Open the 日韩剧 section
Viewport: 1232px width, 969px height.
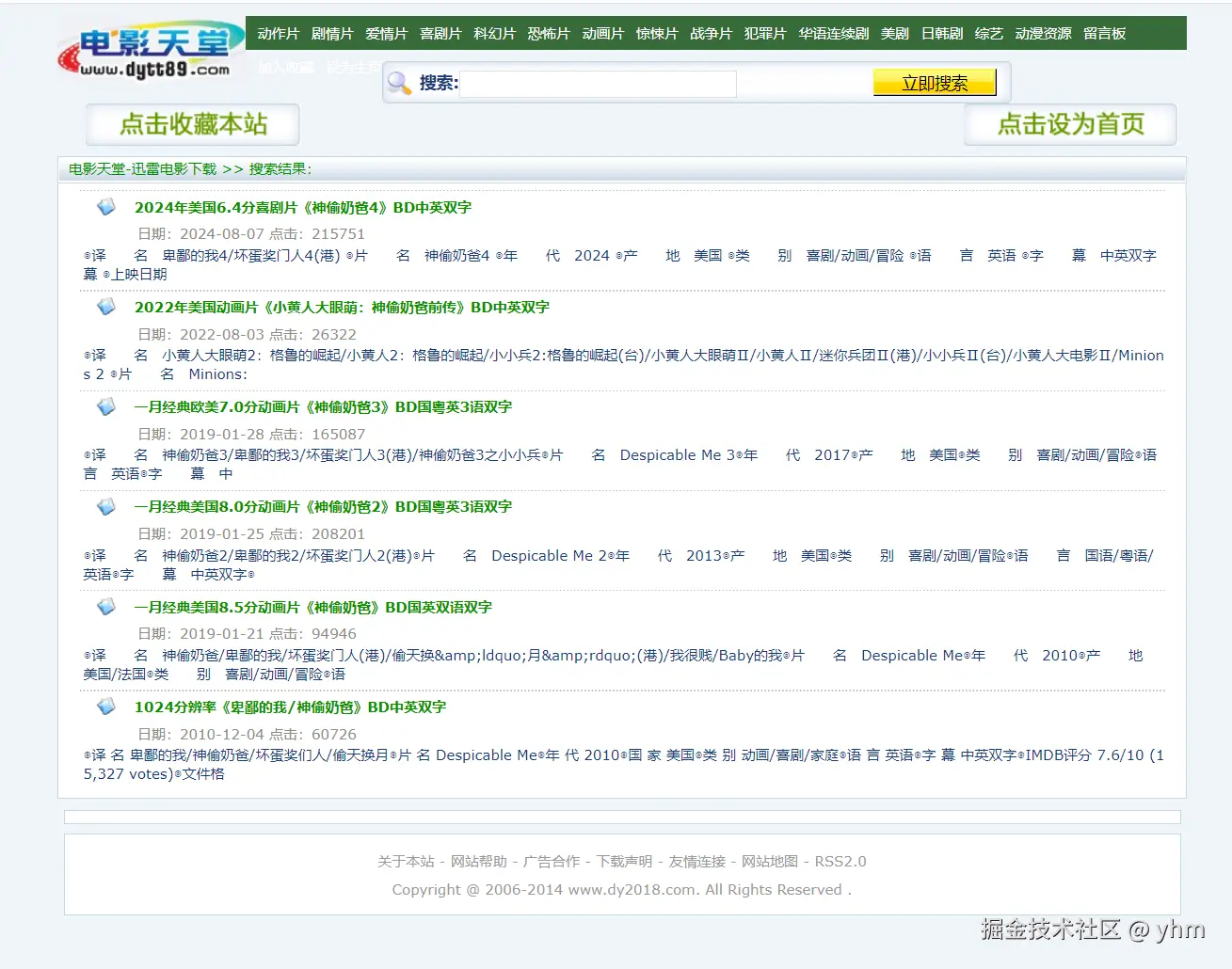942,33
